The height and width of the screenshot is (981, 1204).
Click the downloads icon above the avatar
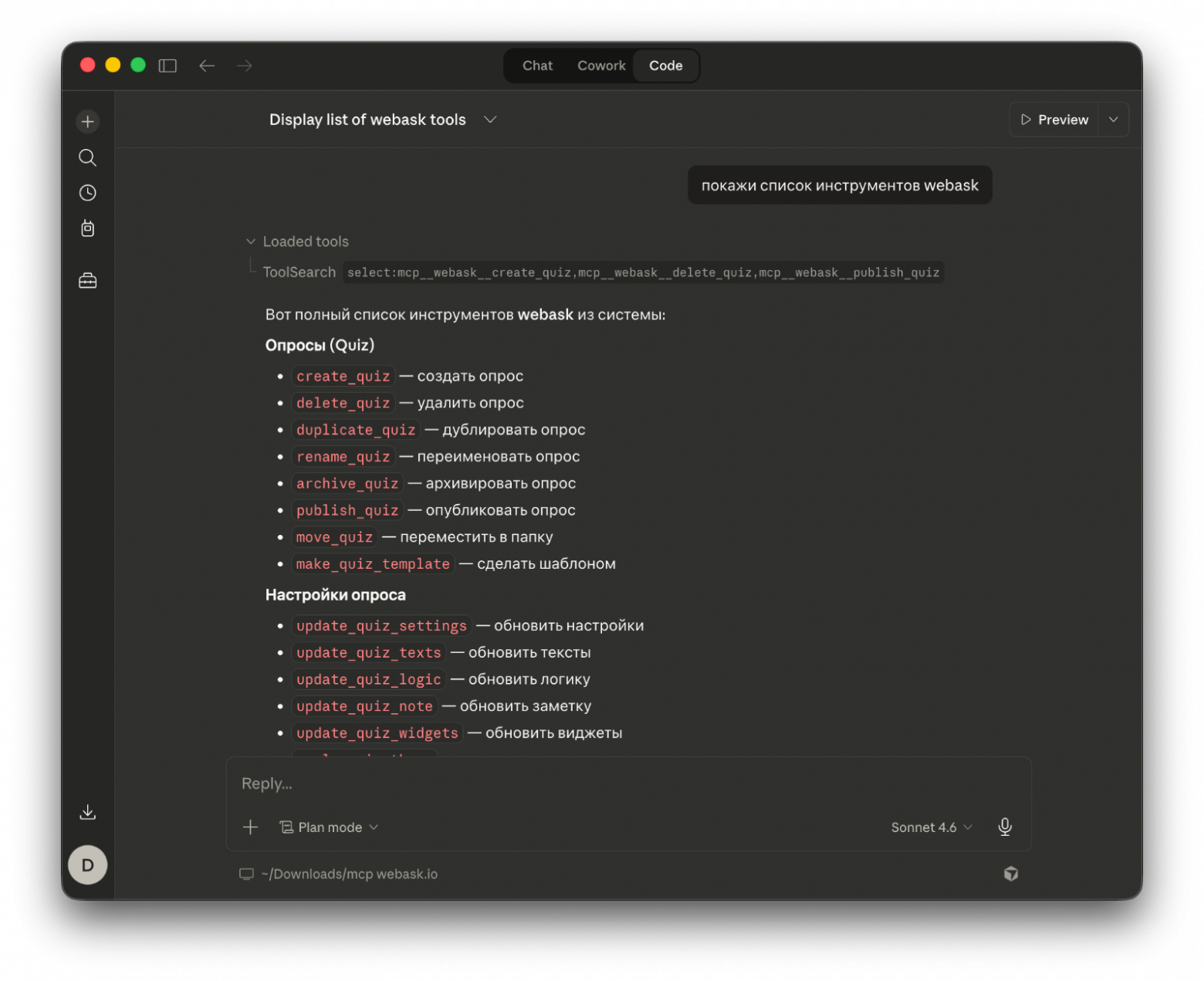(87, 811)
